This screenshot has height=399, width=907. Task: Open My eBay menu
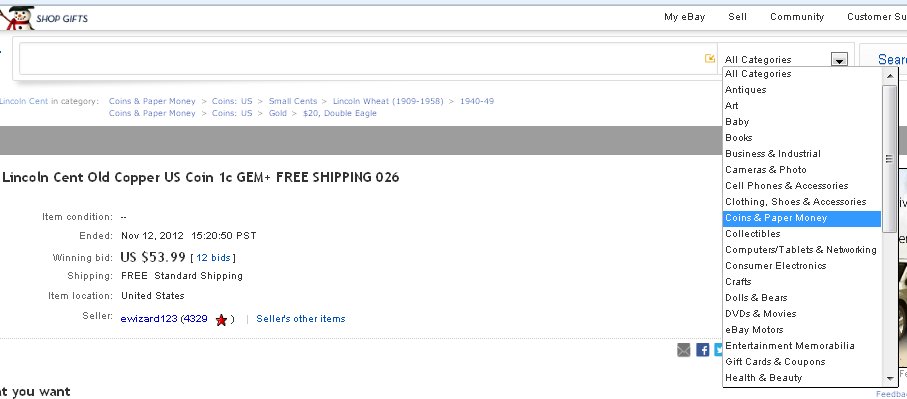point(684,17)
